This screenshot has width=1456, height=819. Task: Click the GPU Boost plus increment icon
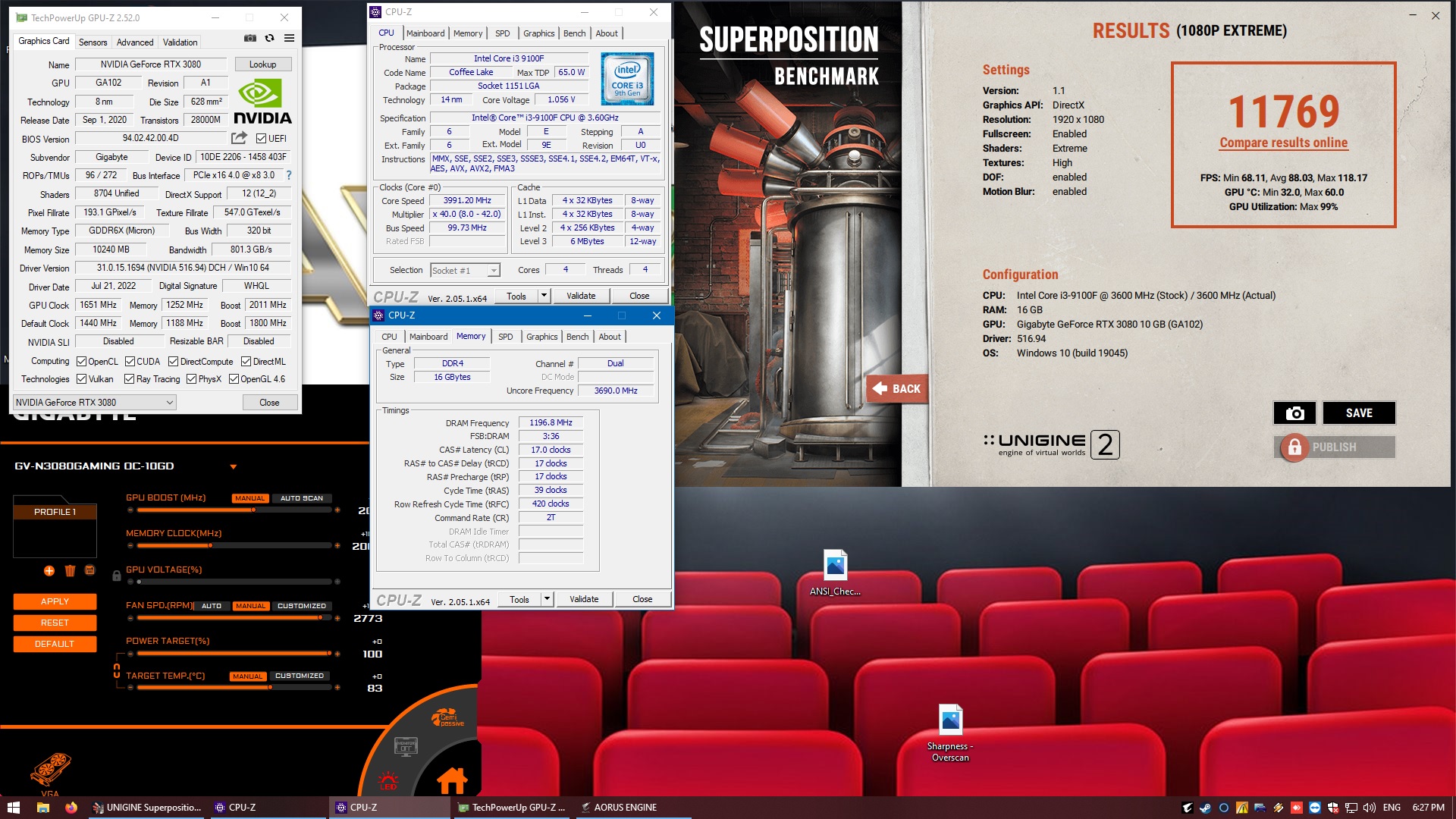click(337, 510)
